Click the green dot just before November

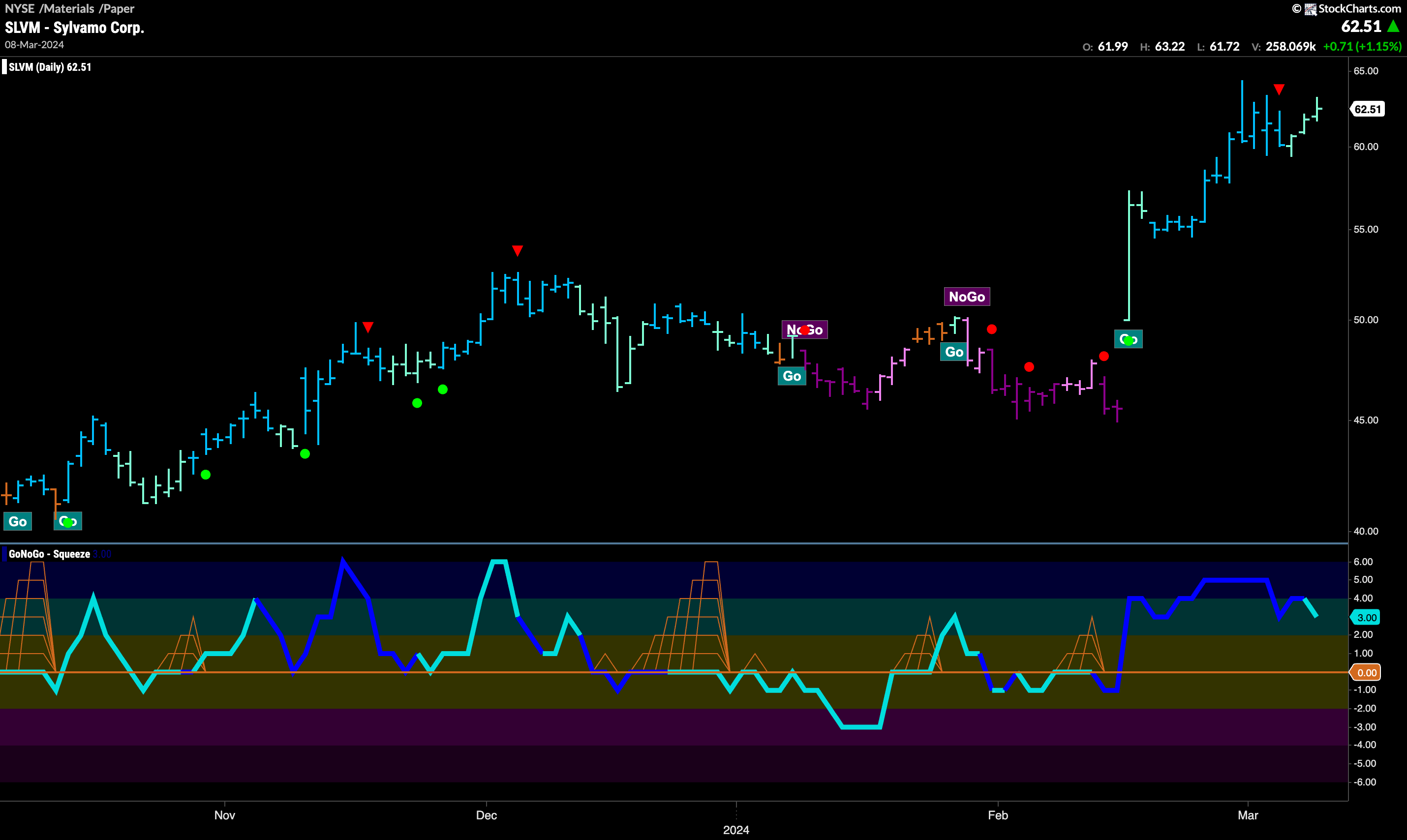pyautogui.click(x=206, y=474)
